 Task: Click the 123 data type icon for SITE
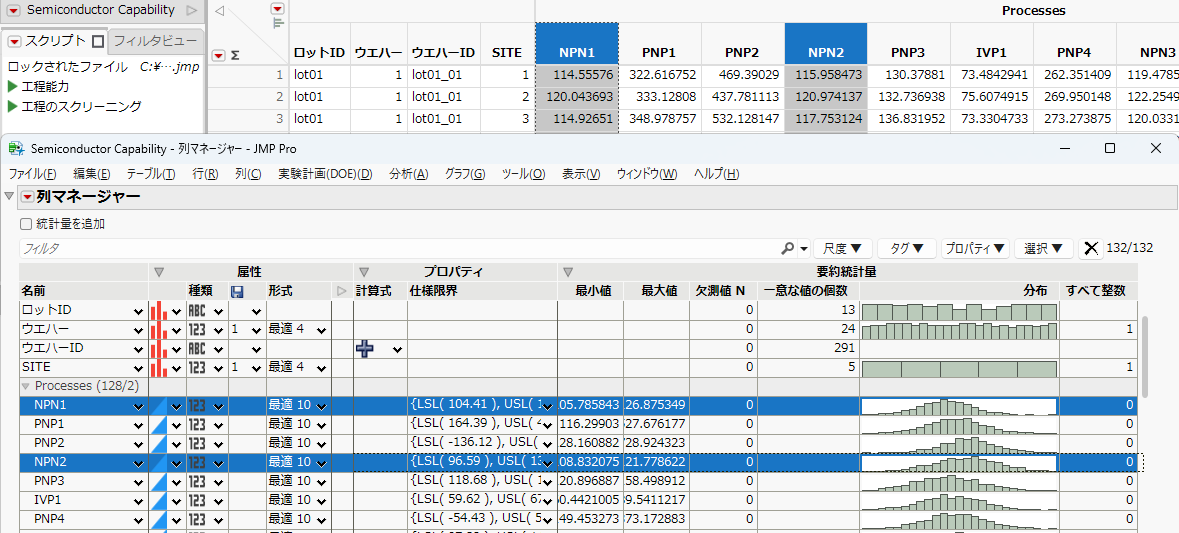point(197,368)
